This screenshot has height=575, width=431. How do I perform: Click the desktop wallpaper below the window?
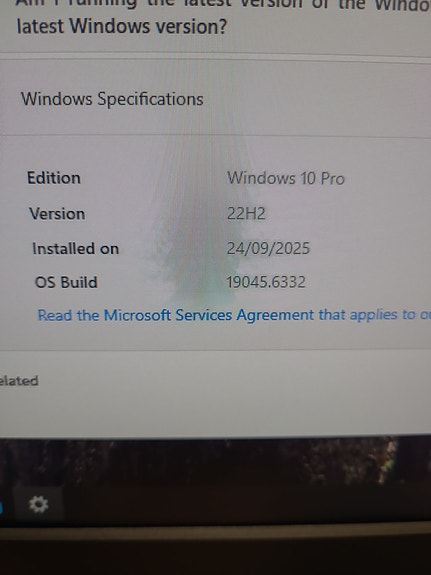(220, 462)
